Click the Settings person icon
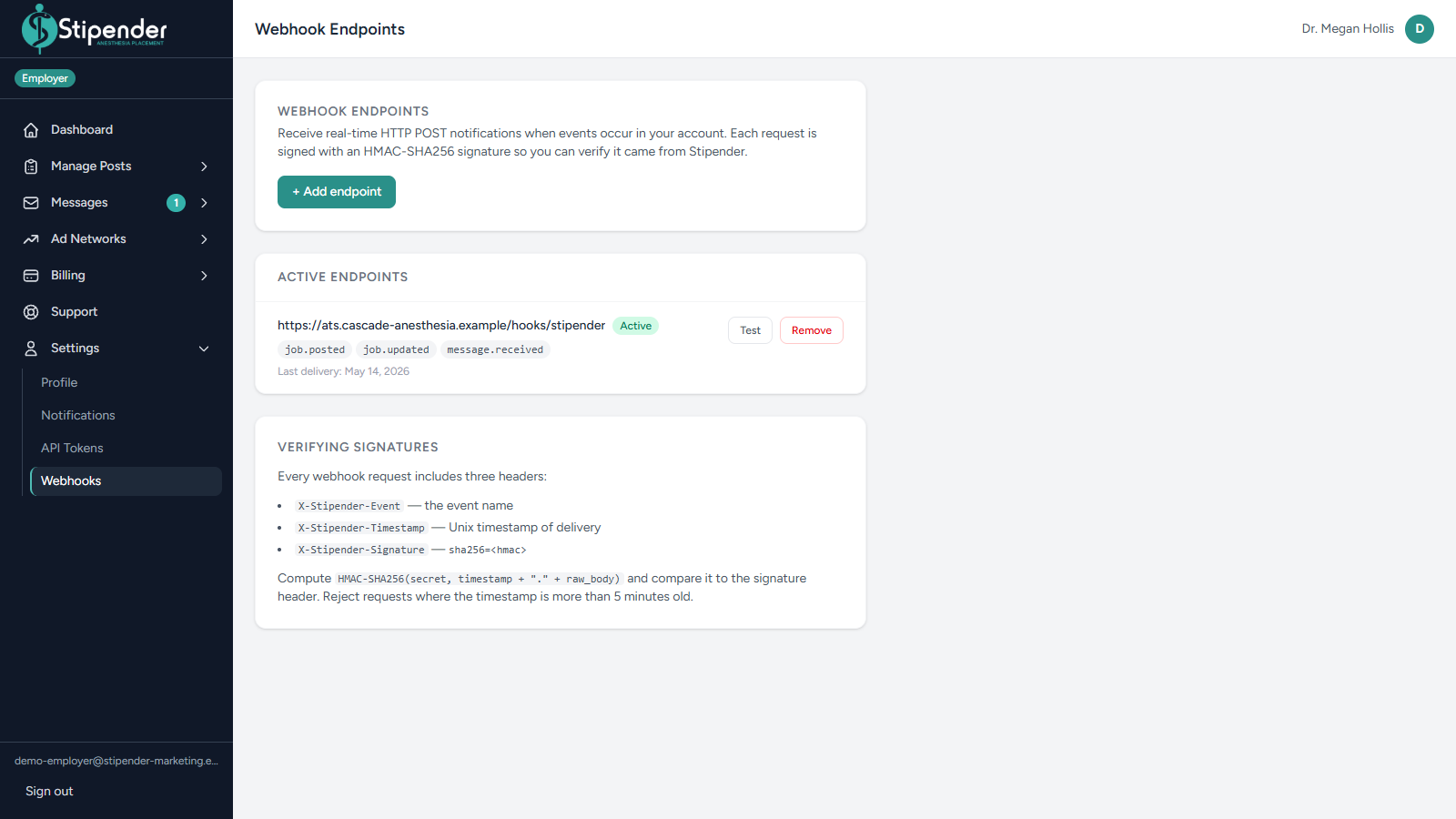The width and height of the screenshot is (1456, 819). coord(31,349)
